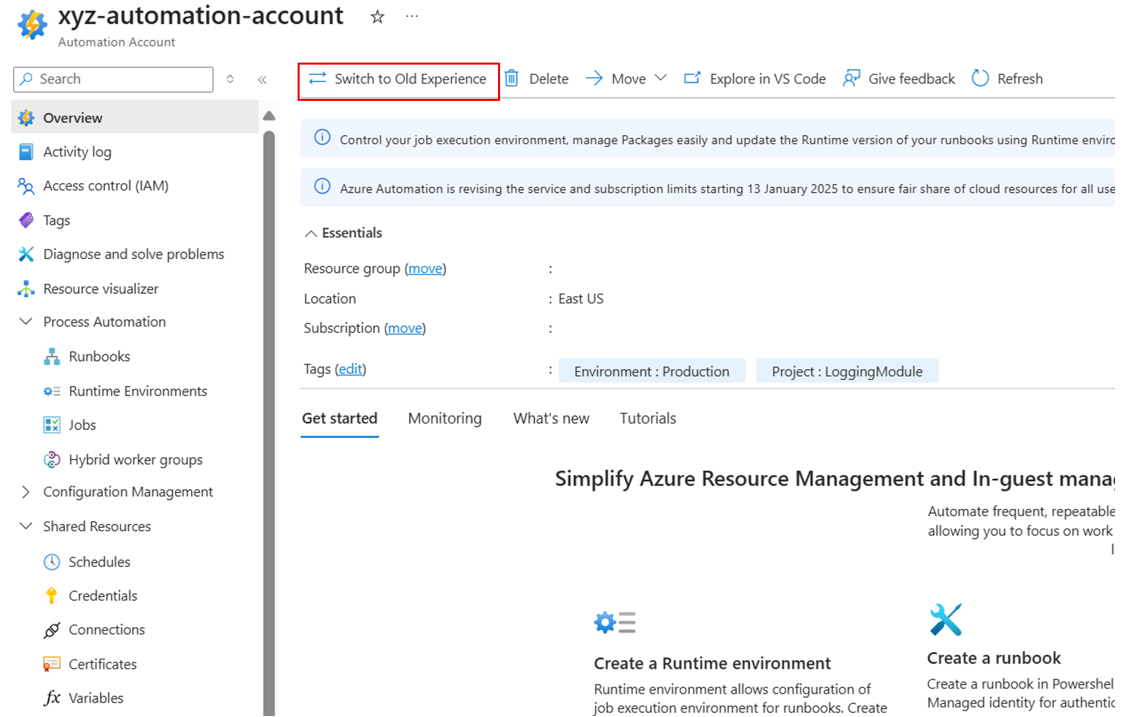Click the Delete trash icon
This screenshot has height=717, width=1129.
click(512, 78)
